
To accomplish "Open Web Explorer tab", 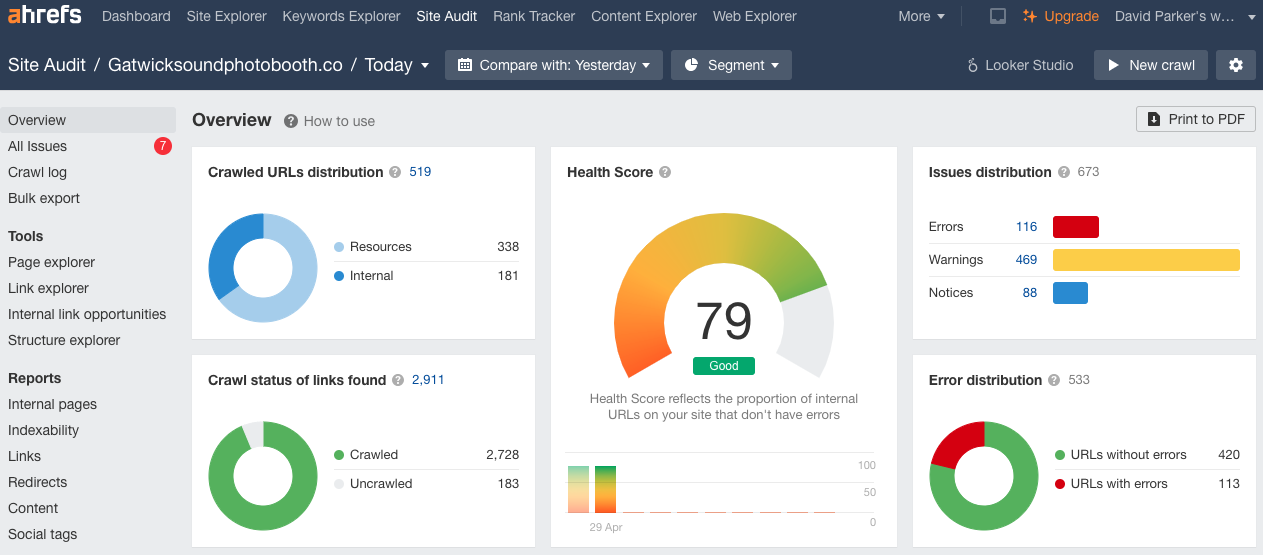I will pyautogui.click(x=755, y=16).
